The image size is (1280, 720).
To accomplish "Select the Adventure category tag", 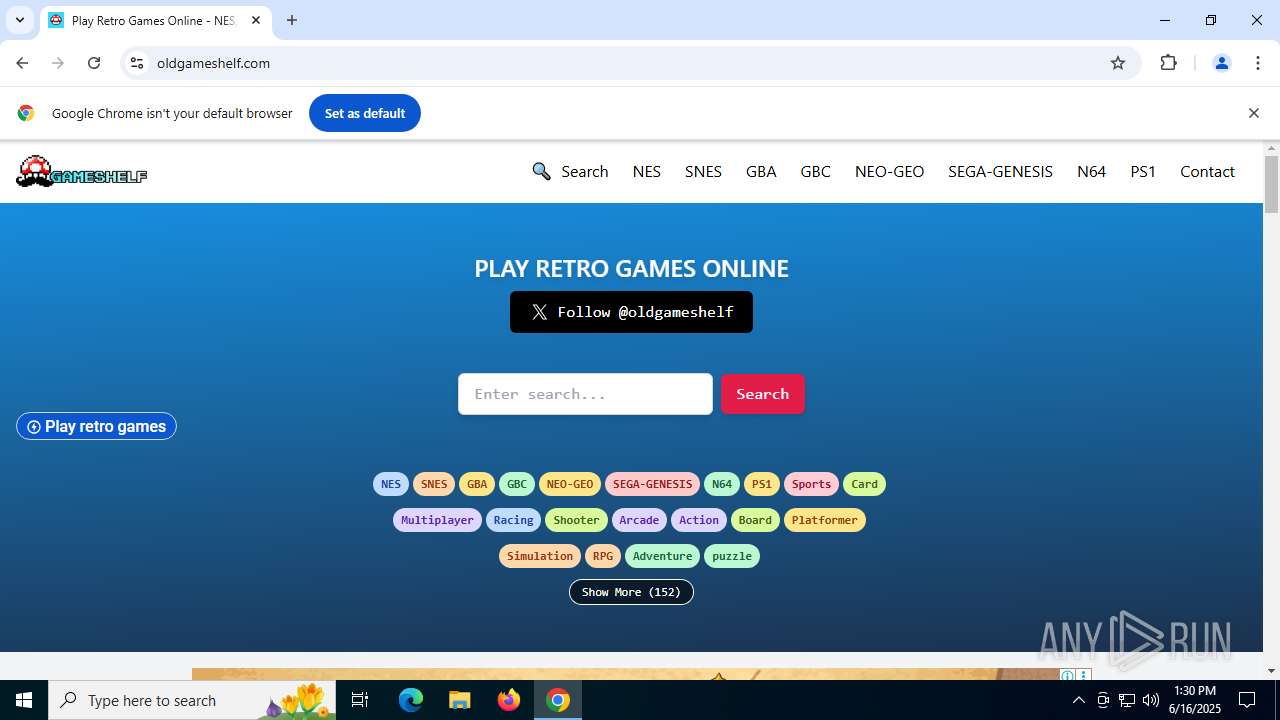I will [662, 556].
